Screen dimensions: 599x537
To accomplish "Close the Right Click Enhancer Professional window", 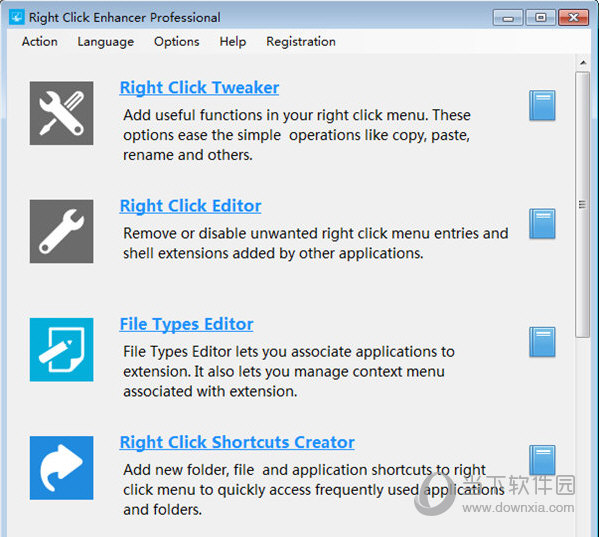I will 573,18.
